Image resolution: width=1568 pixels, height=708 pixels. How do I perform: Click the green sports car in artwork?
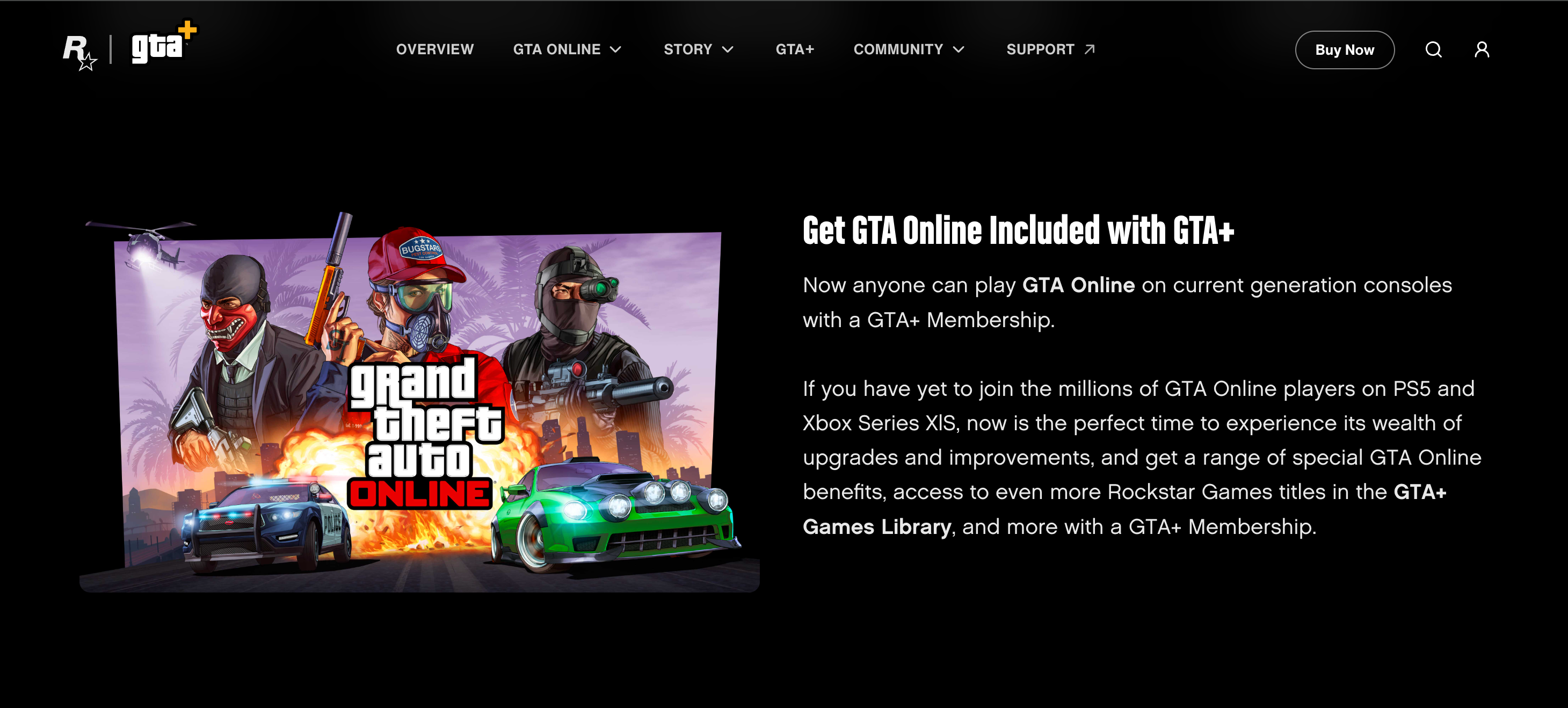pos(615,515)
